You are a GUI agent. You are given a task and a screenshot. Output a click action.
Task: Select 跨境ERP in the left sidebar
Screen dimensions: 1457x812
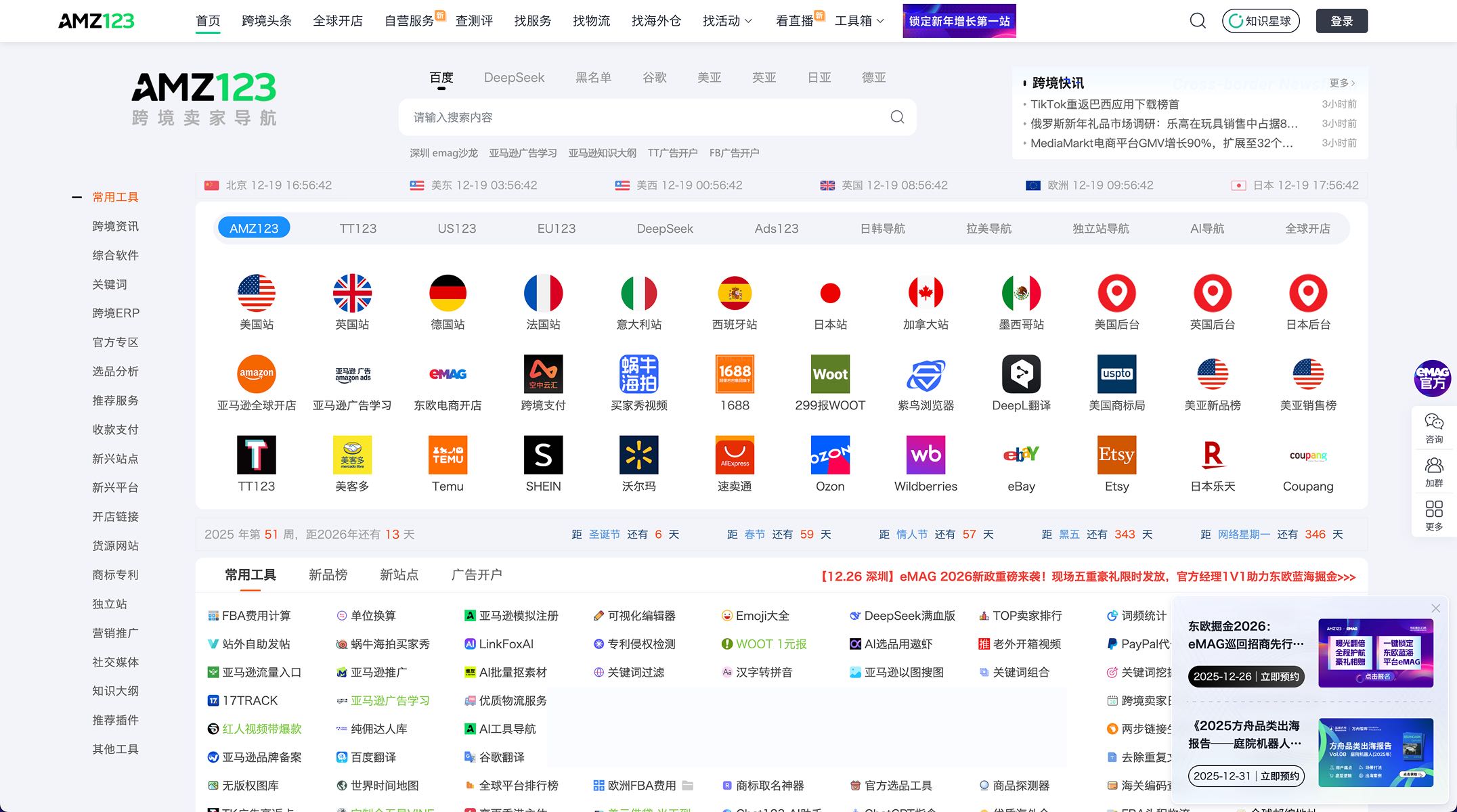(x=116, y=313)
